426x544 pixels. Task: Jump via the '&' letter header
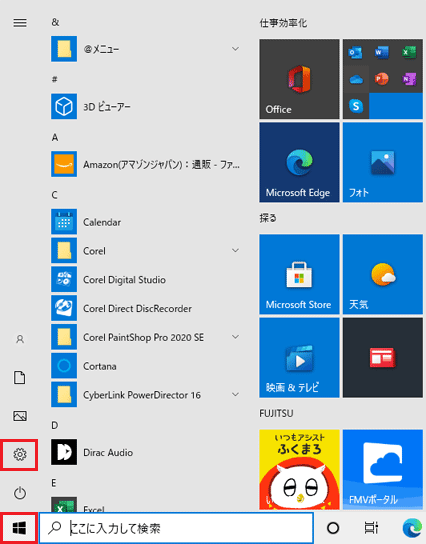55,22
